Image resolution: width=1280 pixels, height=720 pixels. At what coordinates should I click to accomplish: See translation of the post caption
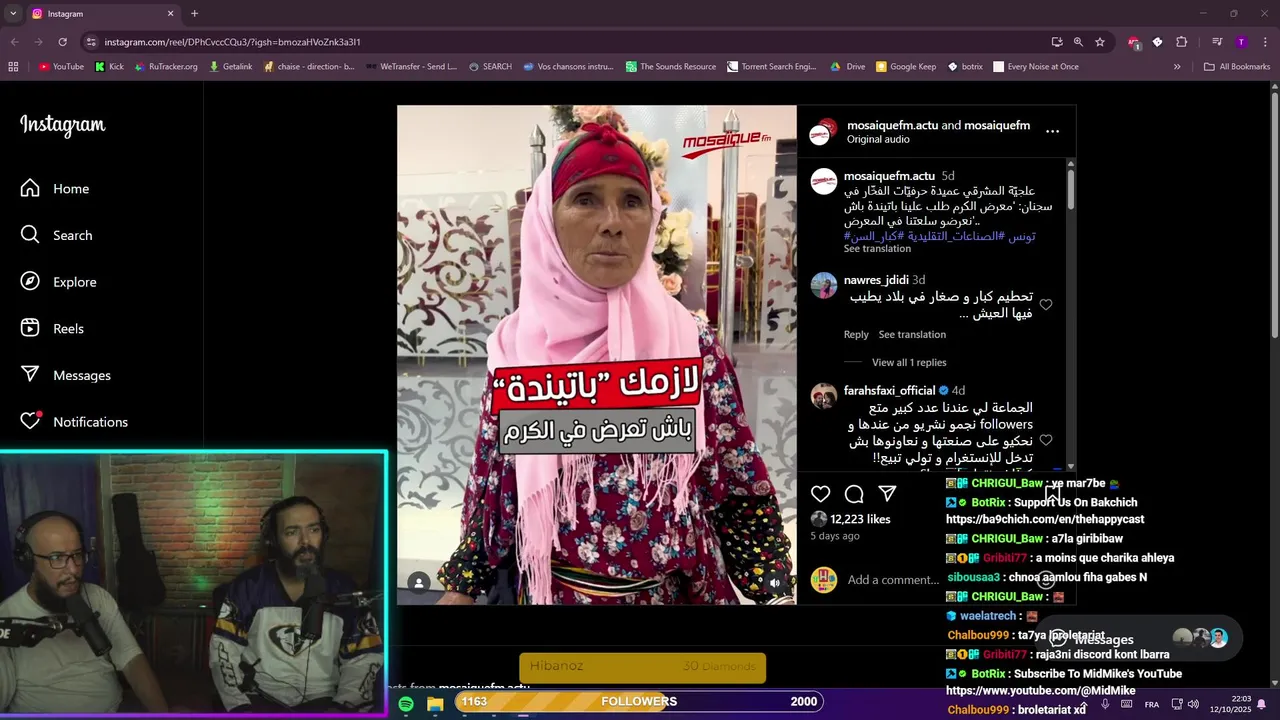[877, 248]
